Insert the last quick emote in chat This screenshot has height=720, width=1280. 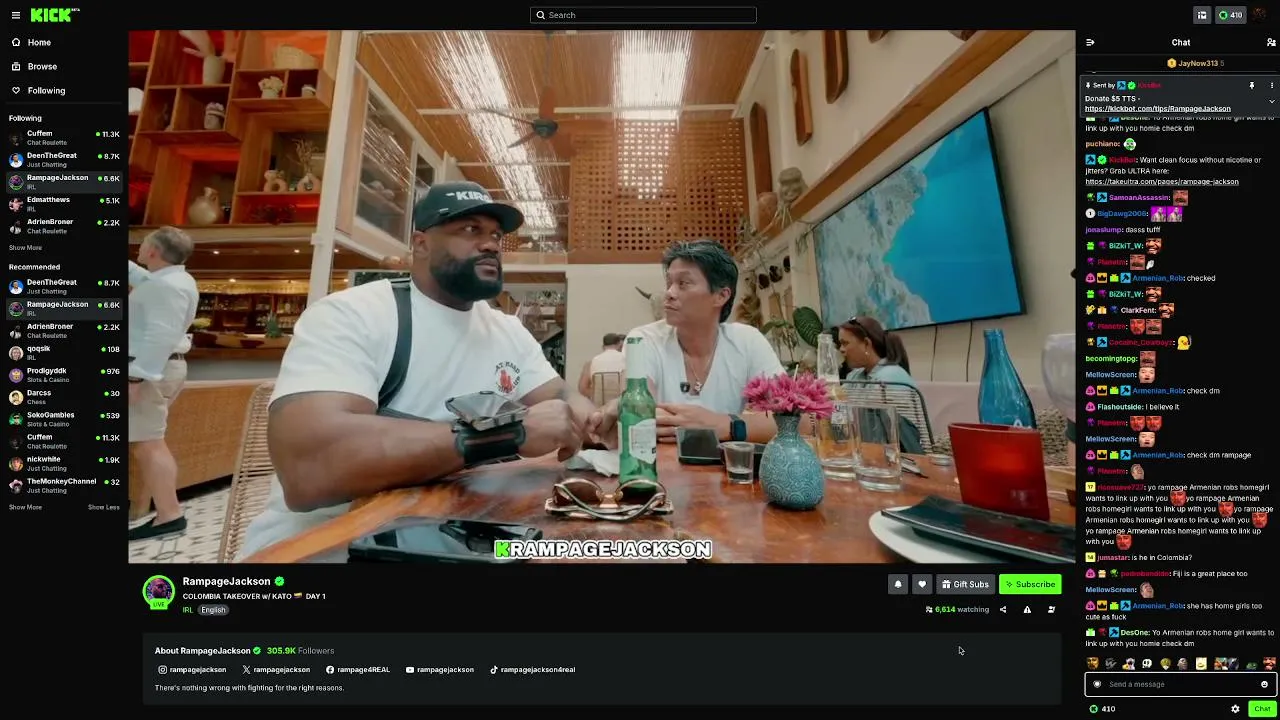point(1269,663)
